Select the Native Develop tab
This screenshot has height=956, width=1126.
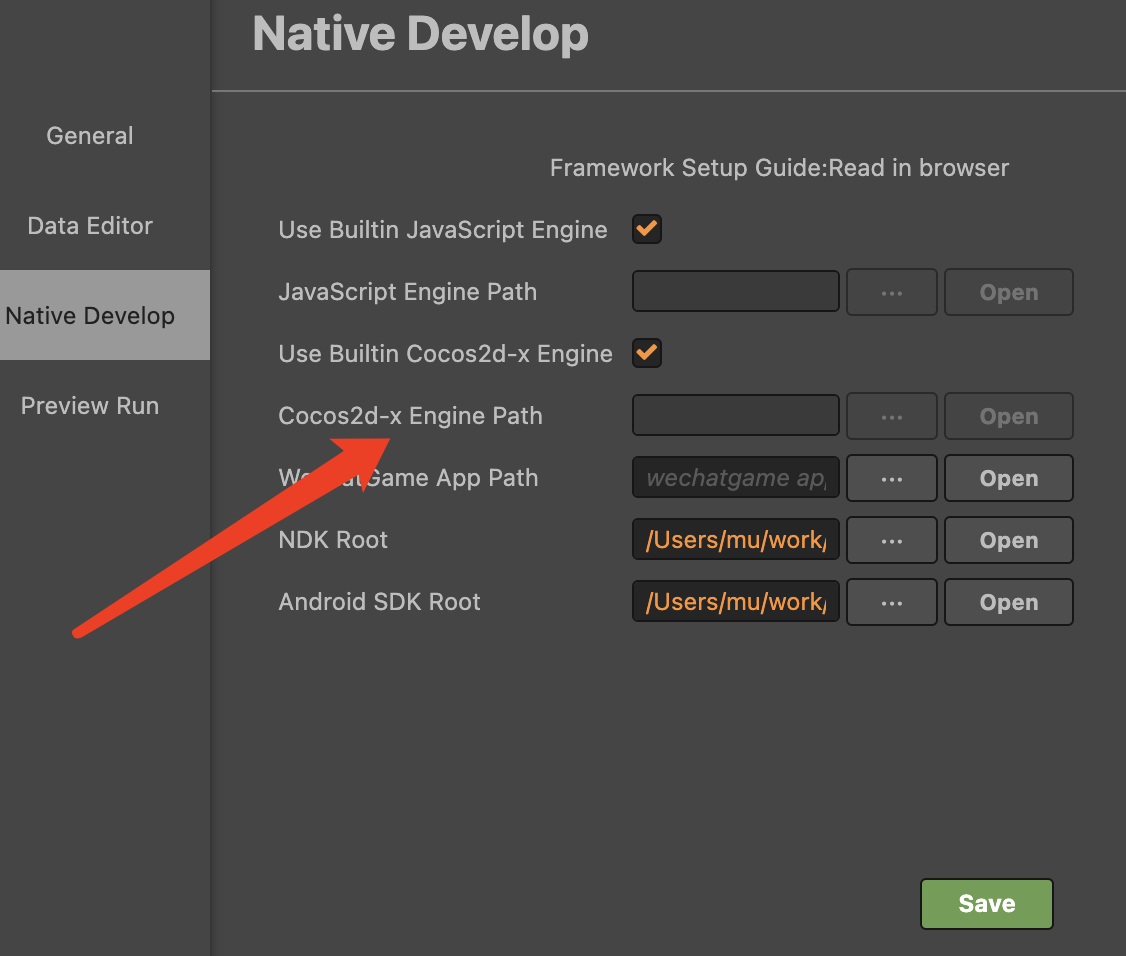pyautogui.click(x=90, y=316)
